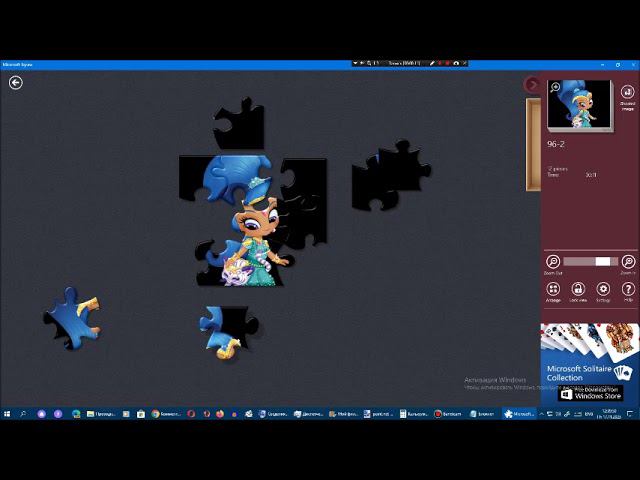Viewport: 640px width, 480px height.
Task: Click the taskbar clock
Action: click(x=609, y=414)
